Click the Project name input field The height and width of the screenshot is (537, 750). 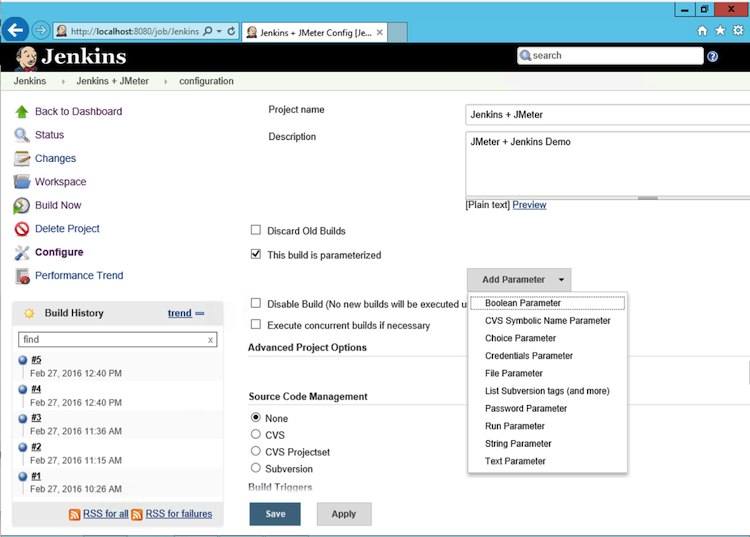[x=607, y=115]
